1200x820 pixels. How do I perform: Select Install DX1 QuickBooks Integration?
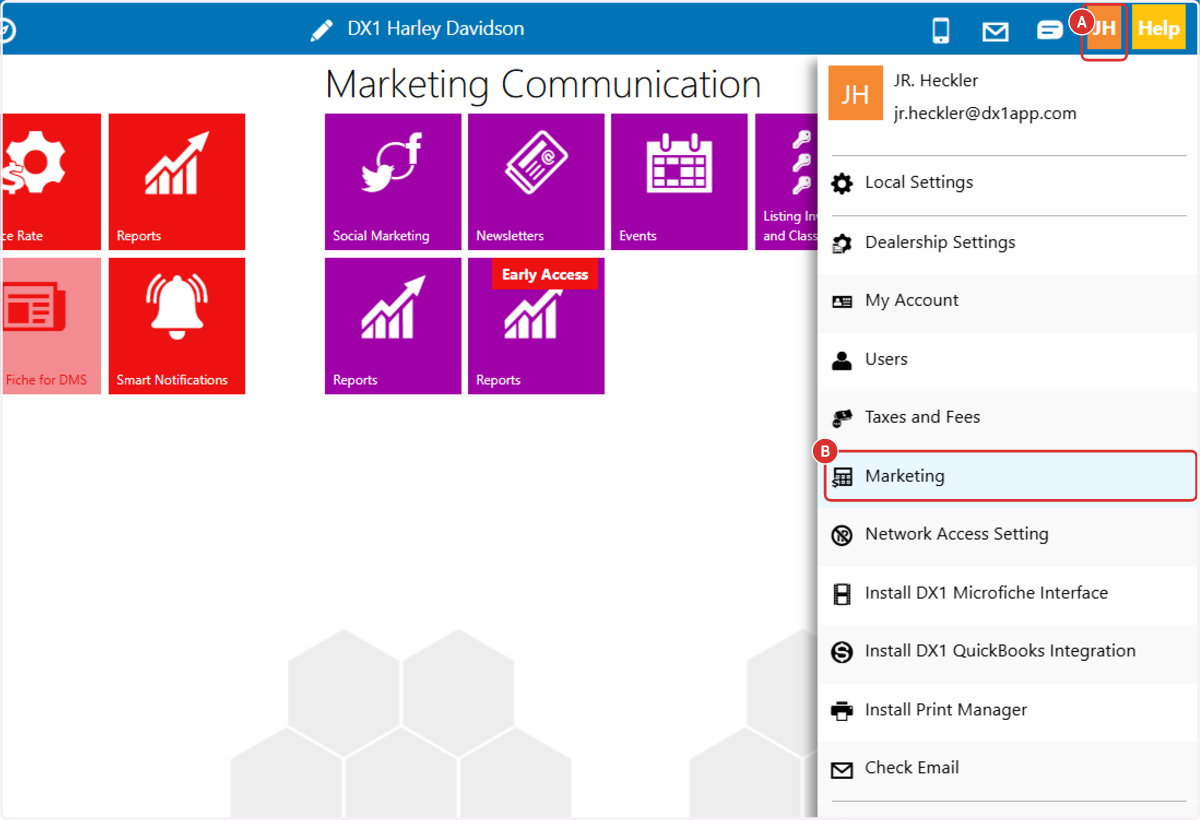click(1009, 651)
